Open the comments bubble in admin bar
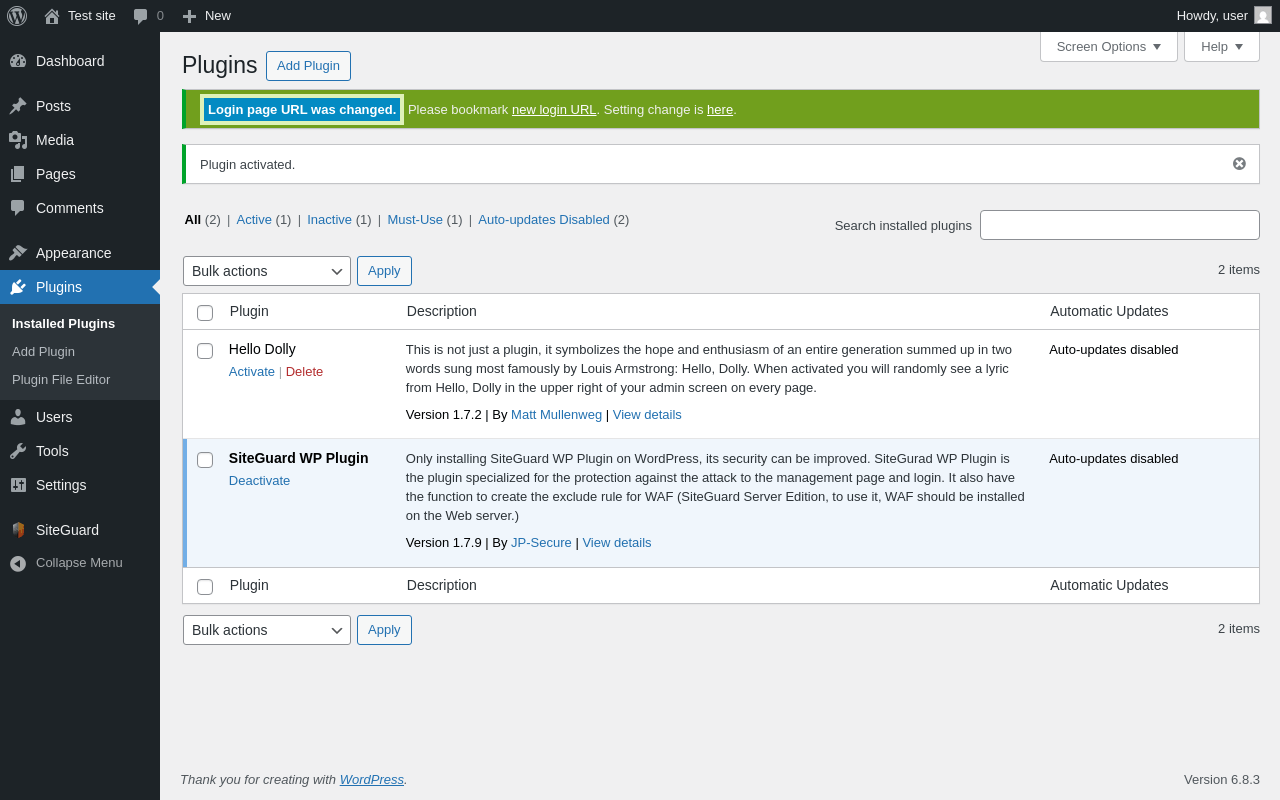The image size is (1280, 800). point(141,16)
